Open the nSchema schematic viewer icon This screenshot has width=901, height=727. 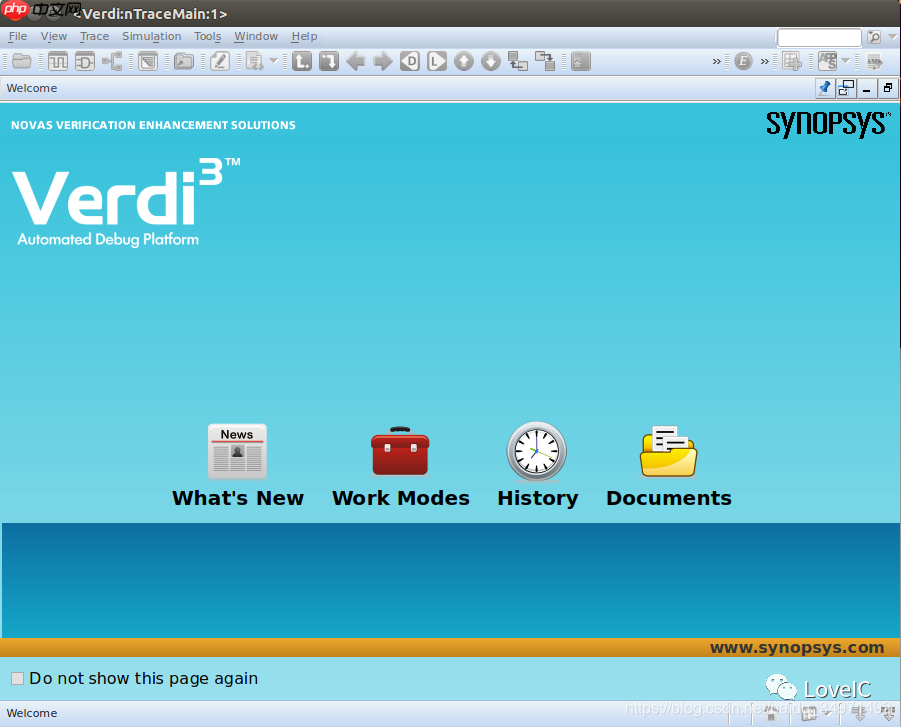(x=85, y=61)
